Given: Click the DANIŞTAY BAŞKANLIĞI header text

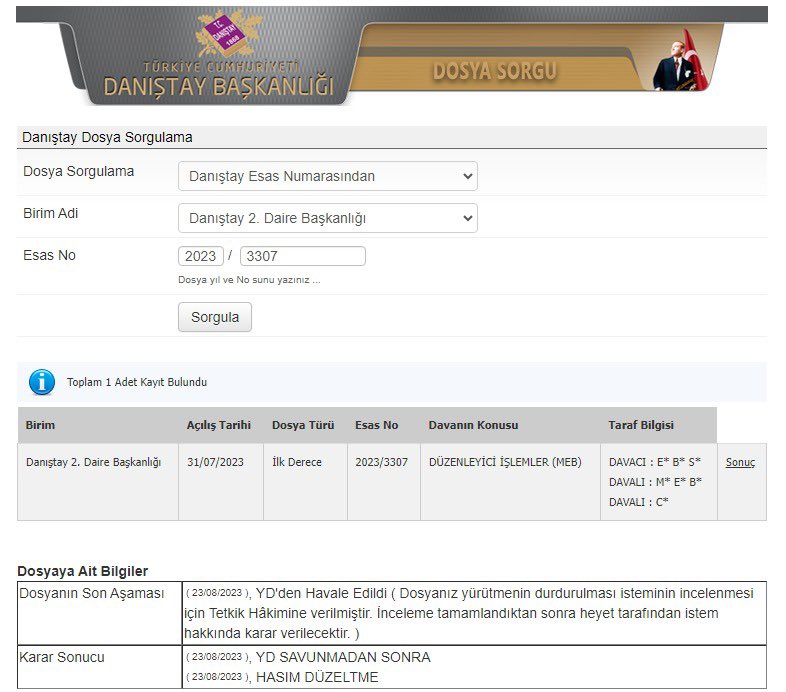Looking at the screenshot, I should (x=219, y=86).
